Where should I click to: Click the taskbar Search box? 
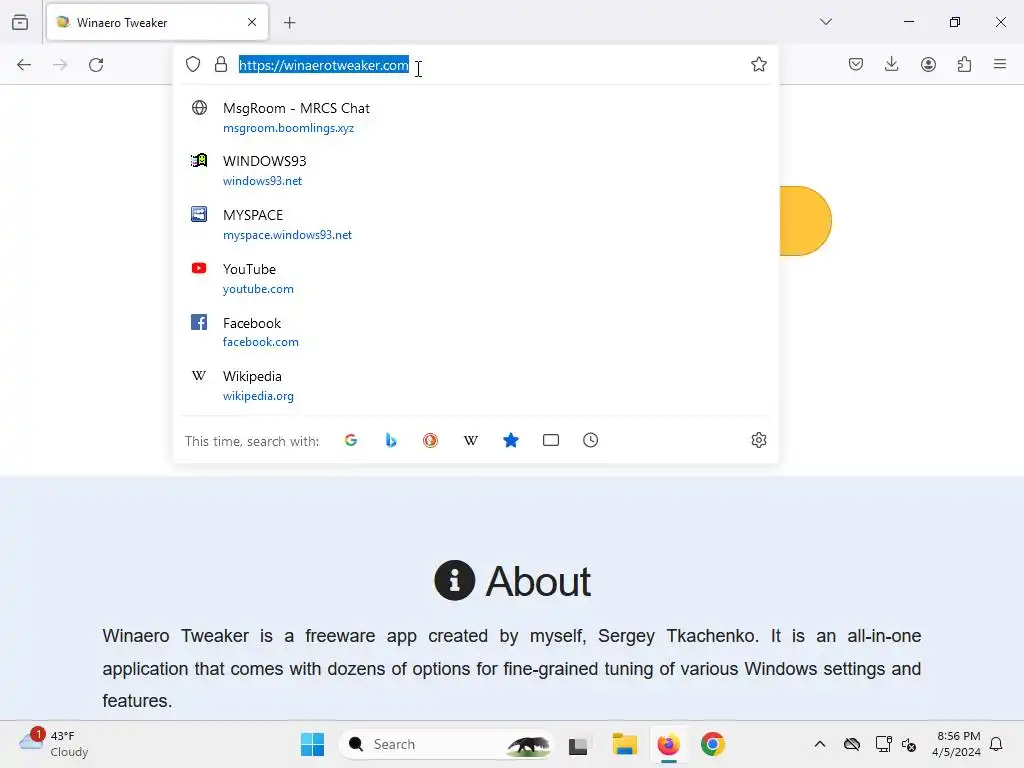pyautogui.click(x=446, y=744)
